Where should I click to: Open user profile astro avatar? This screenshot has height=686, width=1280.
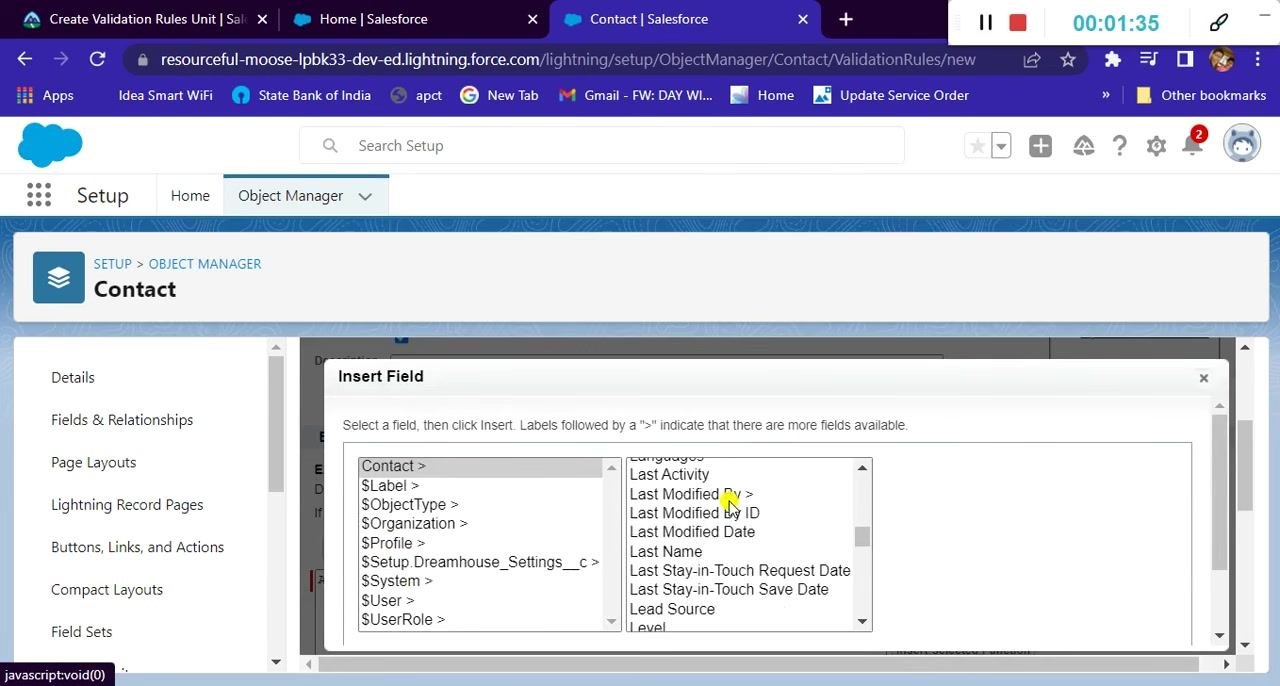[x=1242, y=145]
